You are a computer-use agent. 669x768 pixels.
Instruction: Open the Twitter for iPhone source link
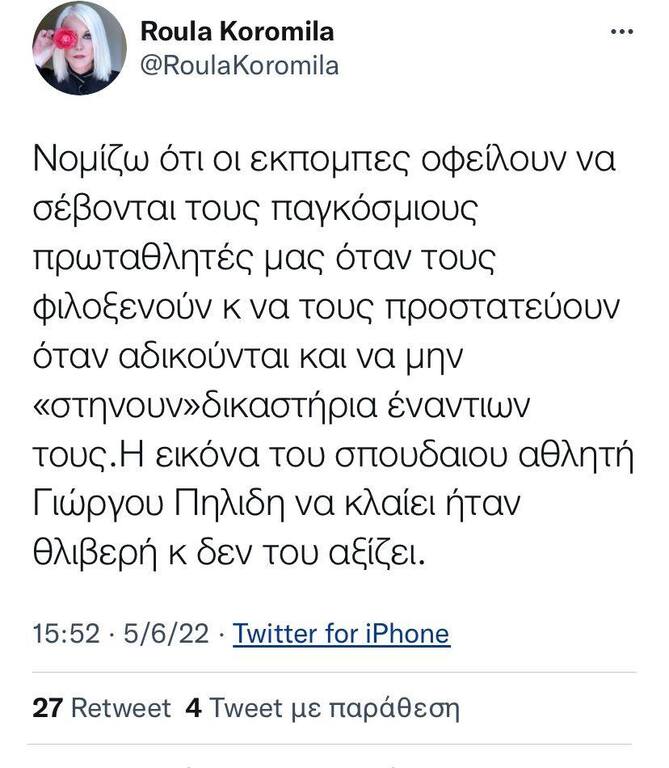(x=341, y=633)
